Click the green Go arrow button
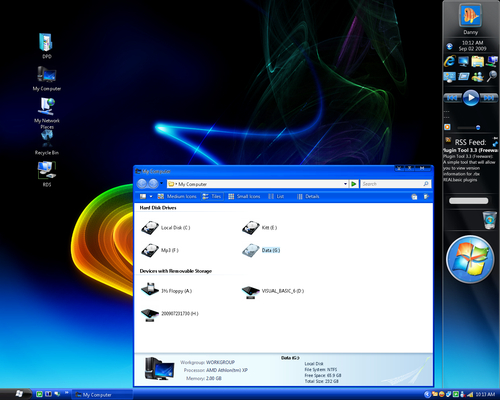 point(354,184)
